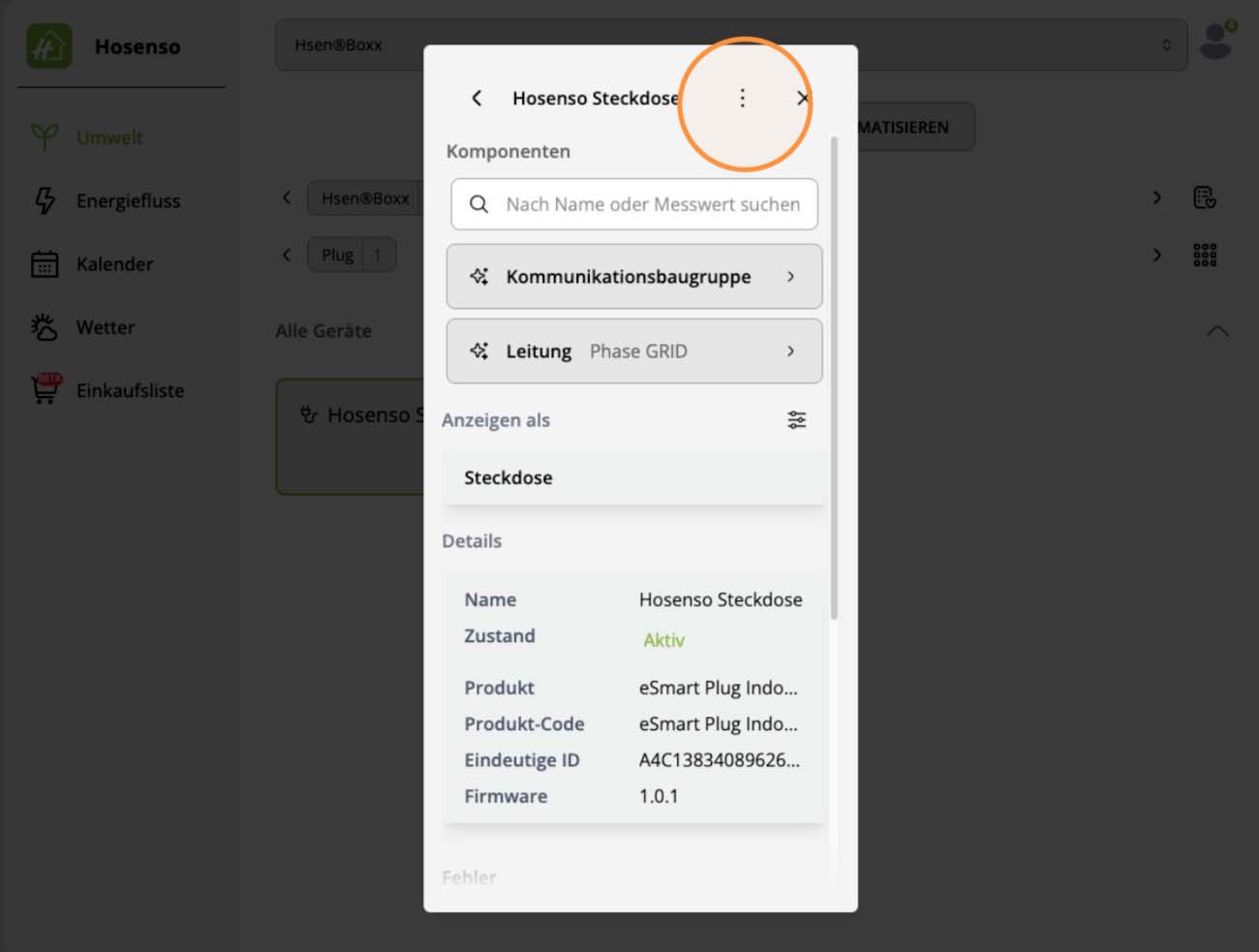
Task: Click the Umwelt plant sprout icon
Action: coord(45,138)
